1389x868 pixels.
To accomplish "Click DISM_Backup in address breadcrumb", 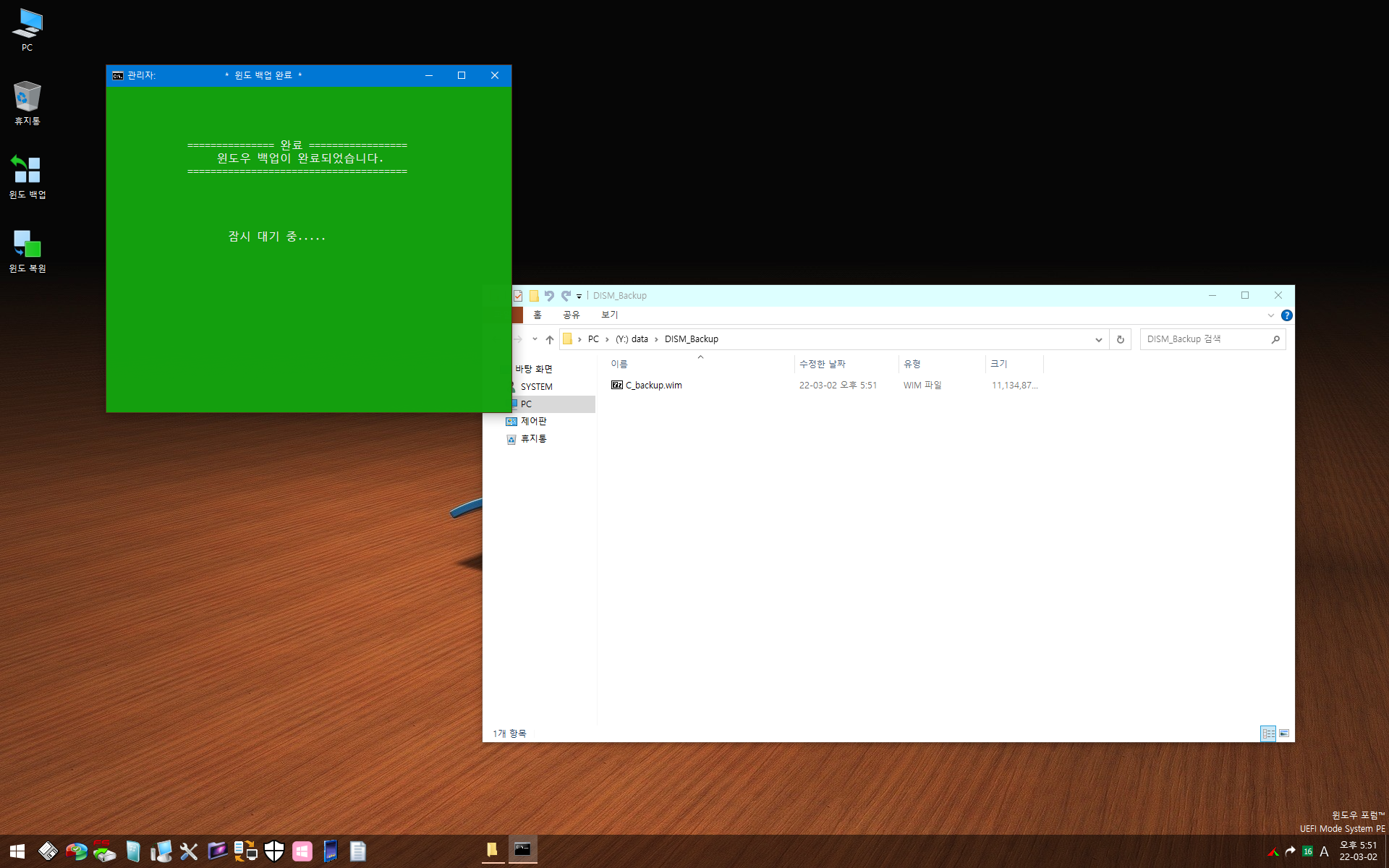I will pos(692,339).
